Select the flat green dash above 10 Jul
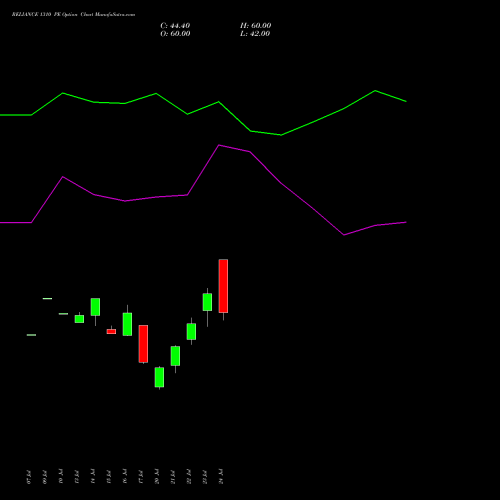Viewport: 500px width, 500px height. point(63,314)
